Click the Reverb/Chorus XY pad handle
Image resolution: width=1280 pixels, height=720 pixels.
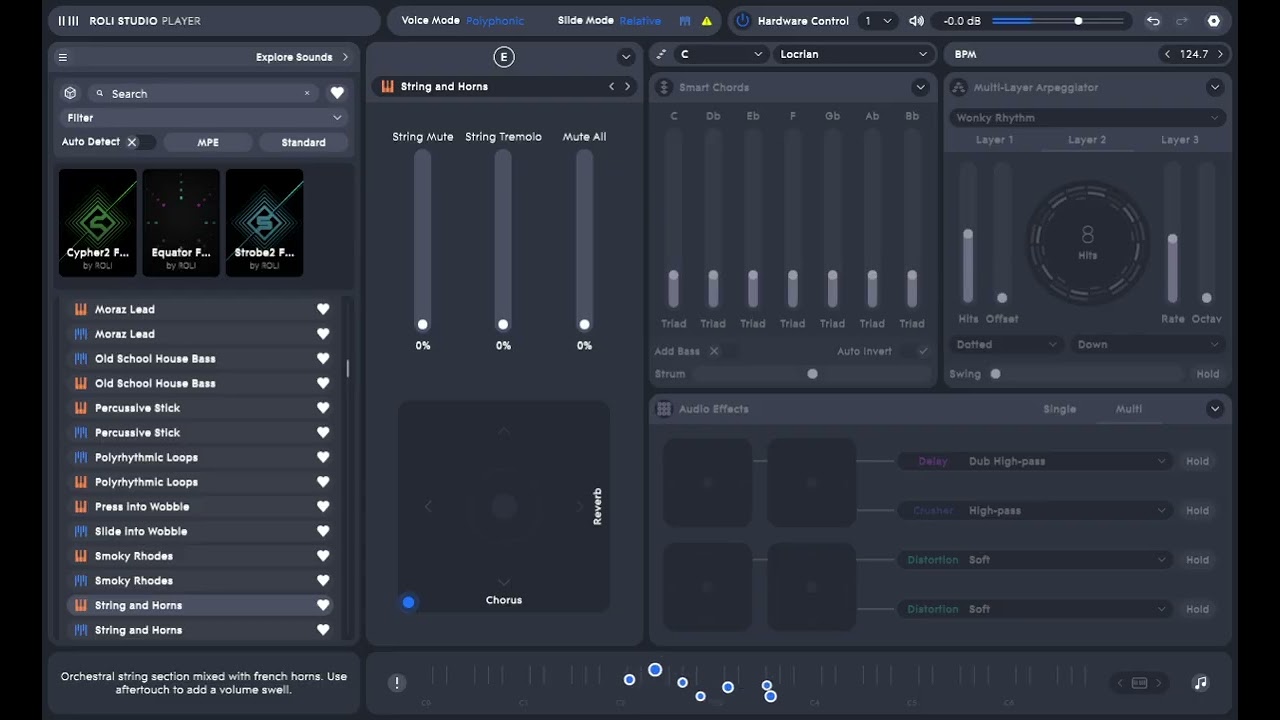coord(408,602)
